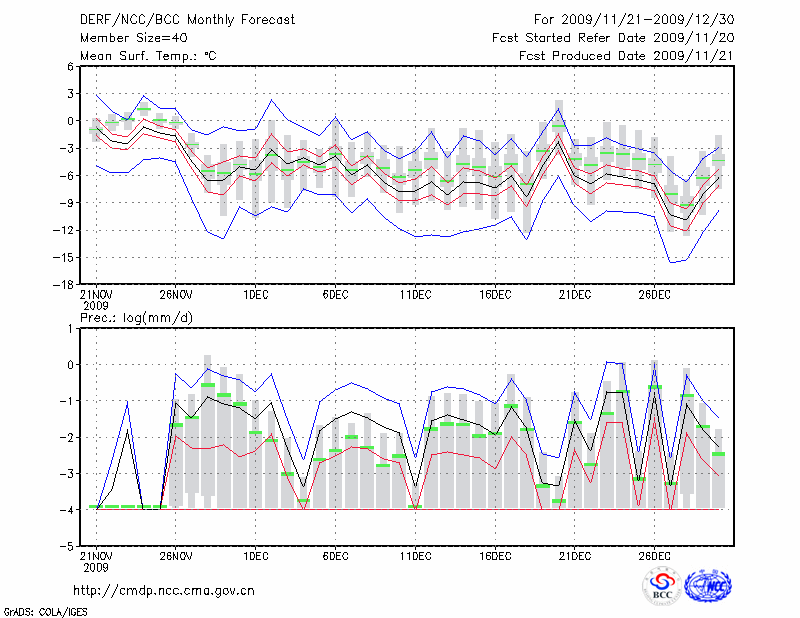Click the BCC logo
800x618 pixels.
click(662, 585)
